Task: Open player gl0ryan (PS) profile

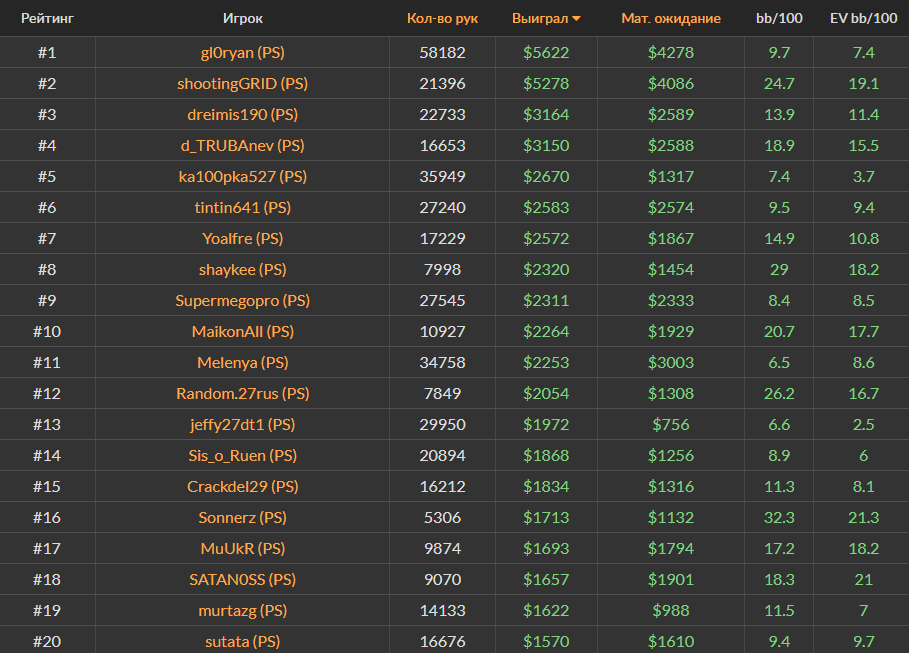Action: point(242,52)
